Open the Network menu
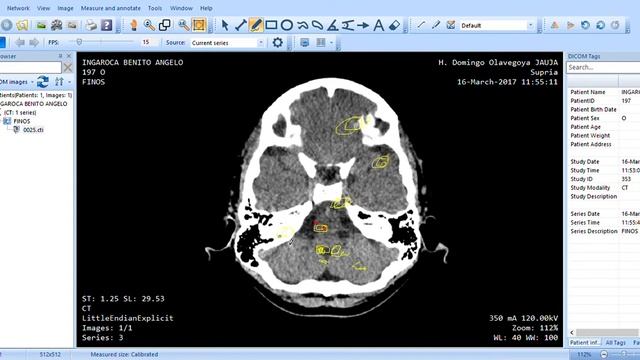The height and width of the screenshot is (360, 640). pyautogui.click(x=18, y=8)
